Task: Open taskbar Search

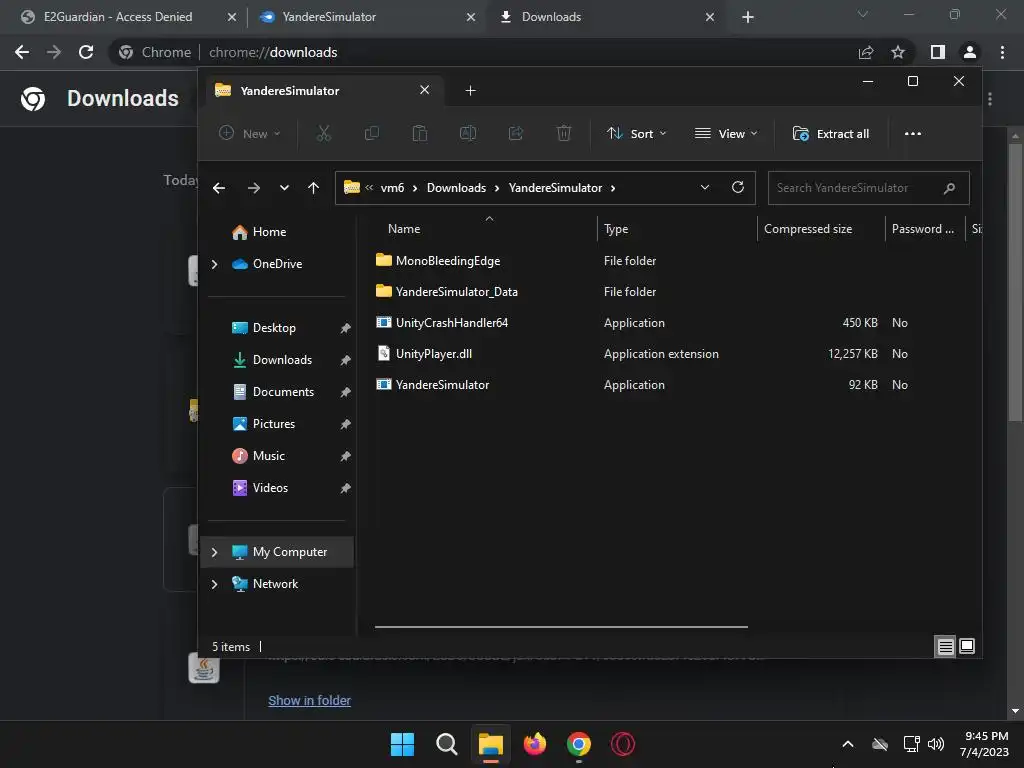Action: (447, 744)
